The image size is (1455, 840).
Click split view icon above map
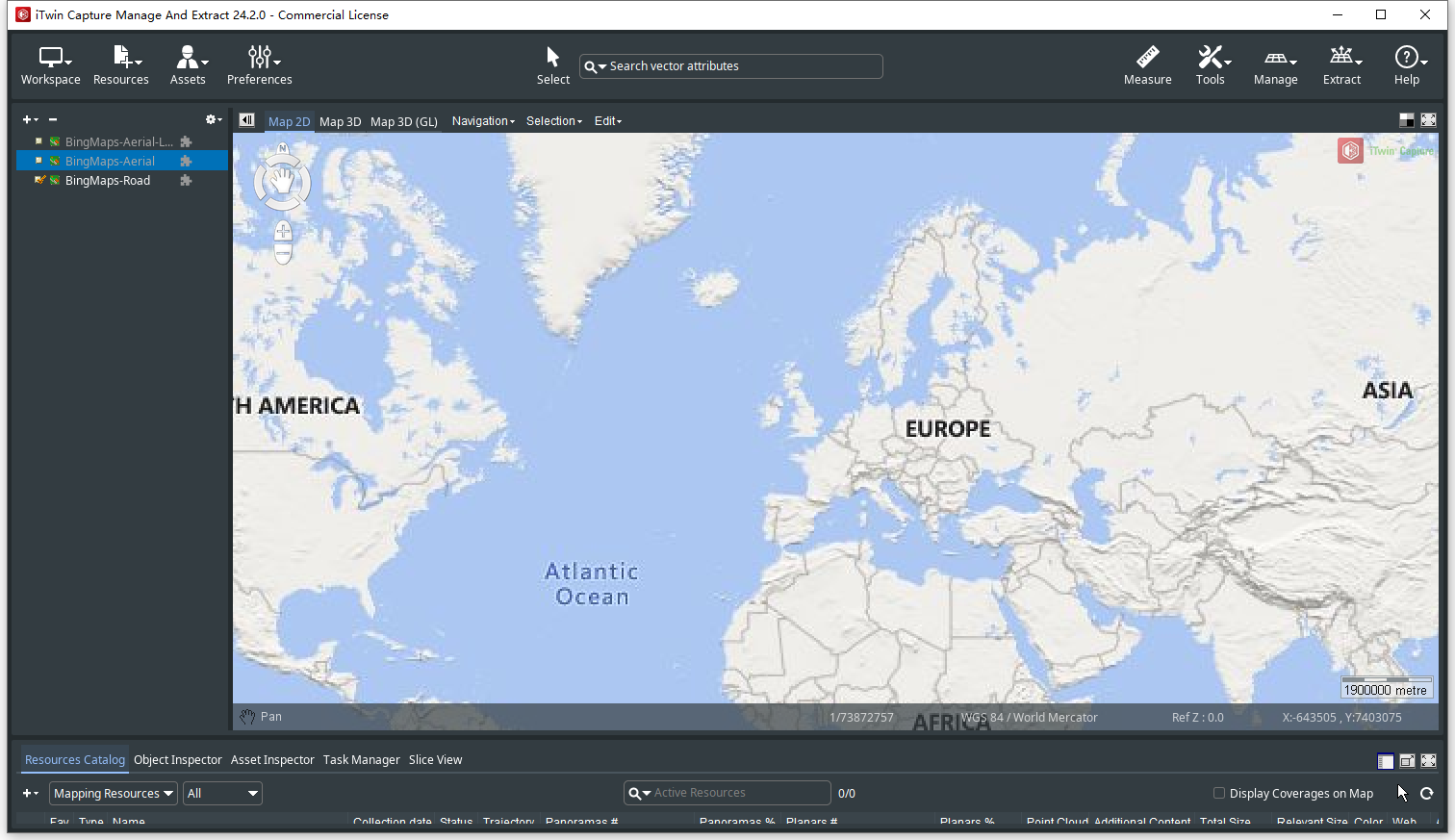click(1407, 120)
